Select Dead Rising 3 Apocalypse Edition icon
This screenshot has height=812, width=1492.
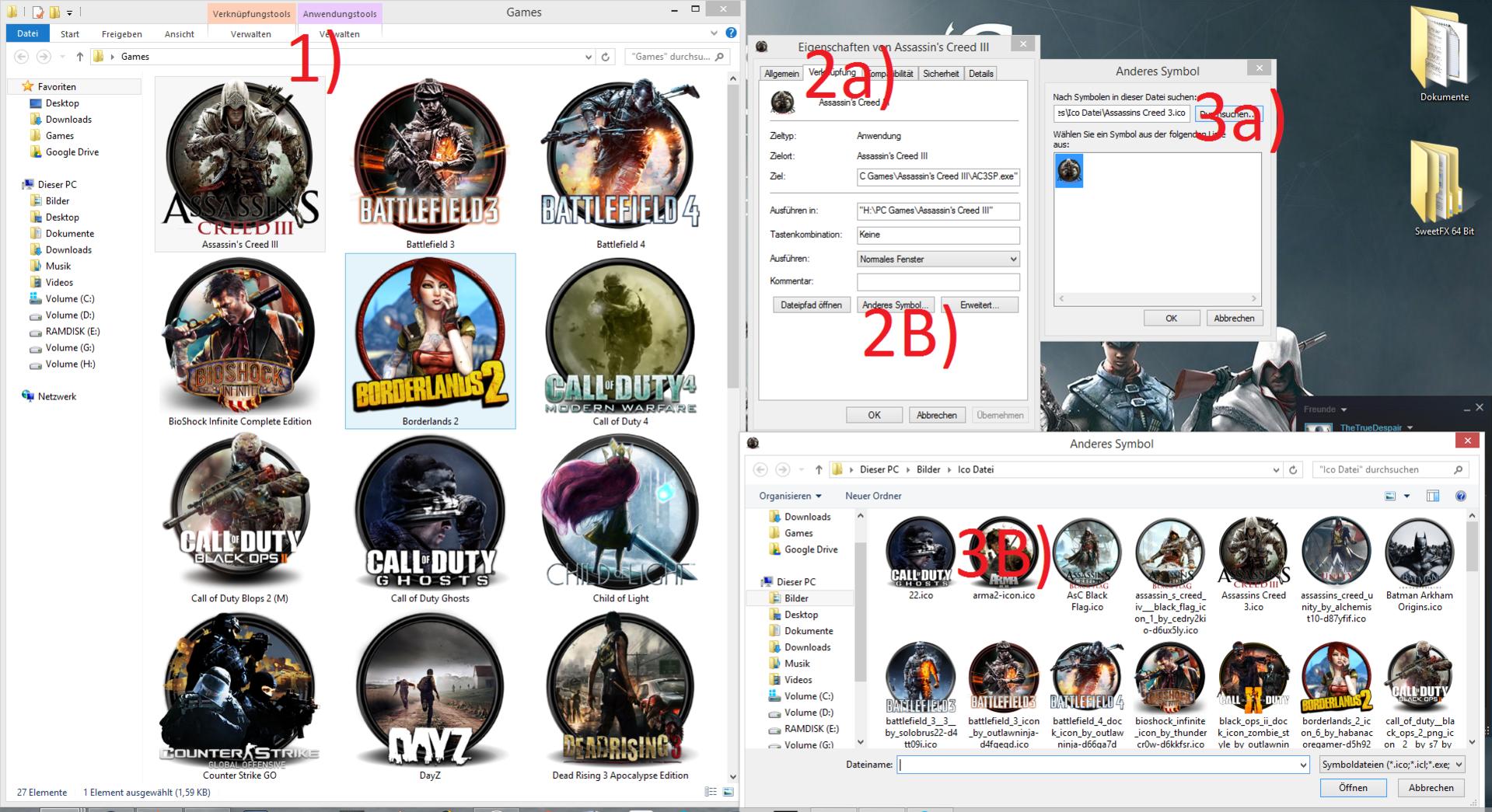[x=620, y=695]
